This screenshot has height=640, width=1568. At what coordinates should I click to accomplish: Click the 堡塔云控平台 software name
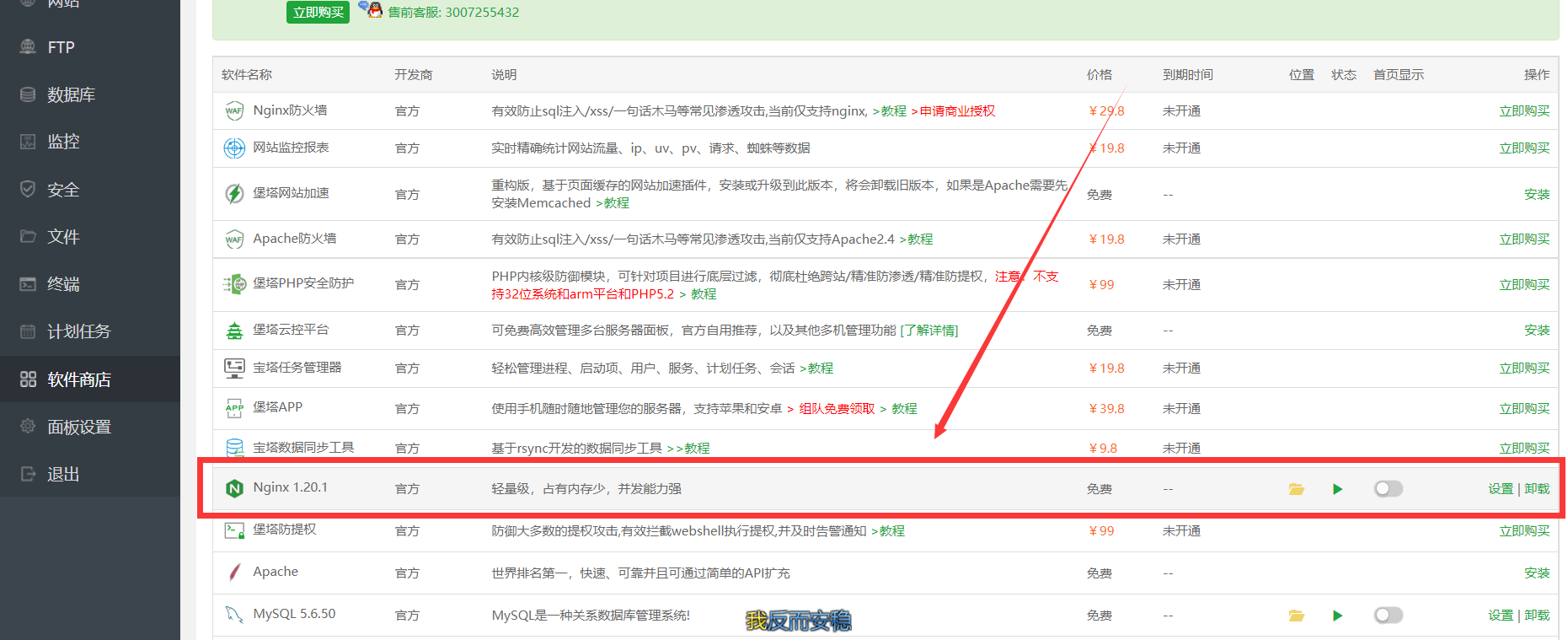point(291,330)
